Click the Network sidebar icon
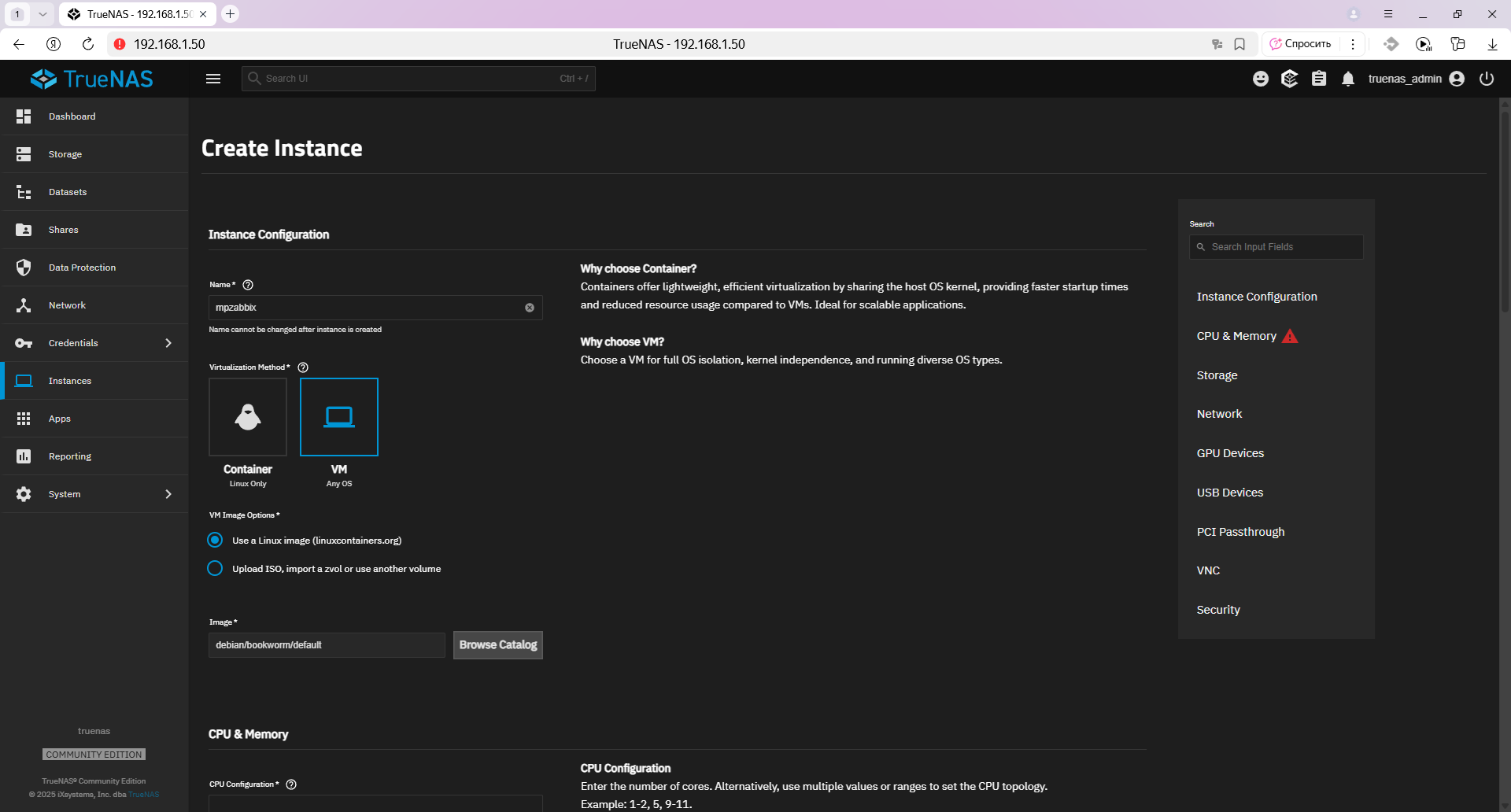The width and height of the screenshot is (1511, 812). pyautogui.click(x=24, y=305)
